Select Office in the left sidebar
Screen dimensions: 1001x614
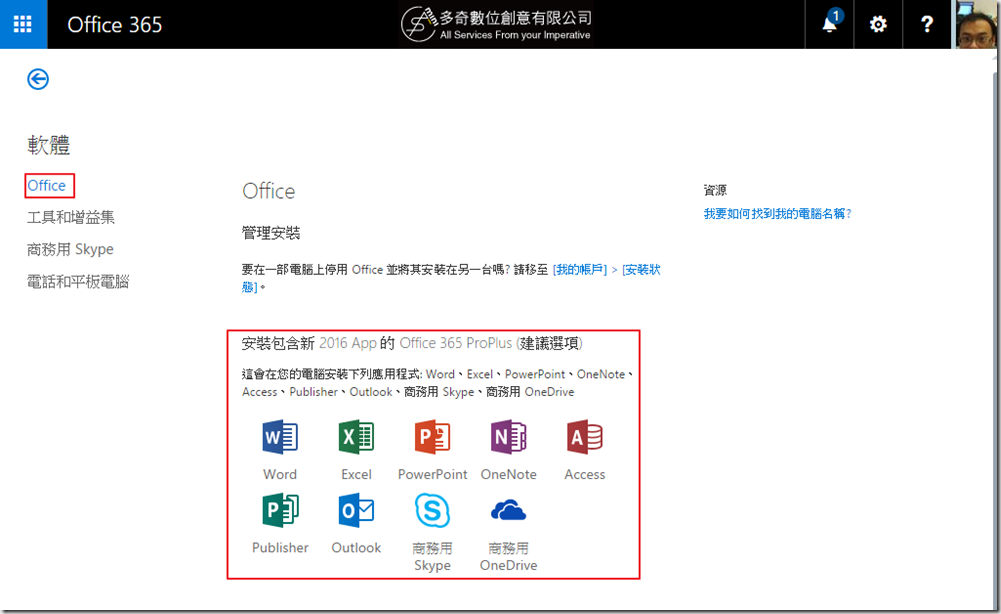pos(47,185)
